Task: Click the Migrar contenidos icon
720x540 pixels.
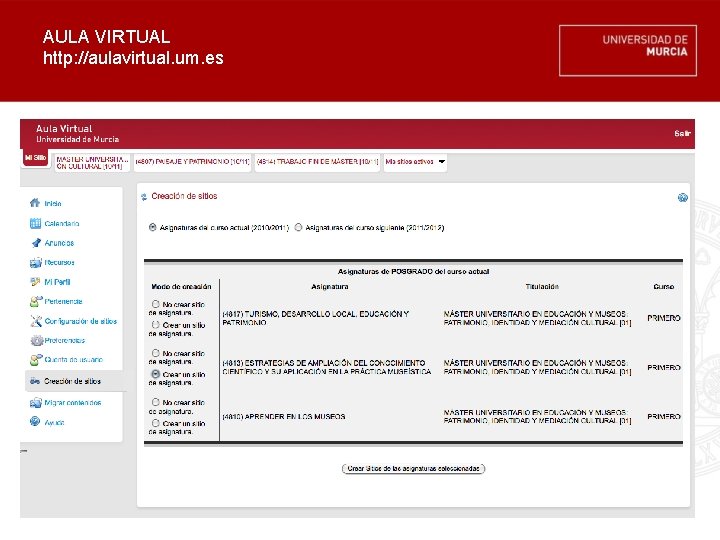Action: (36, 403)
